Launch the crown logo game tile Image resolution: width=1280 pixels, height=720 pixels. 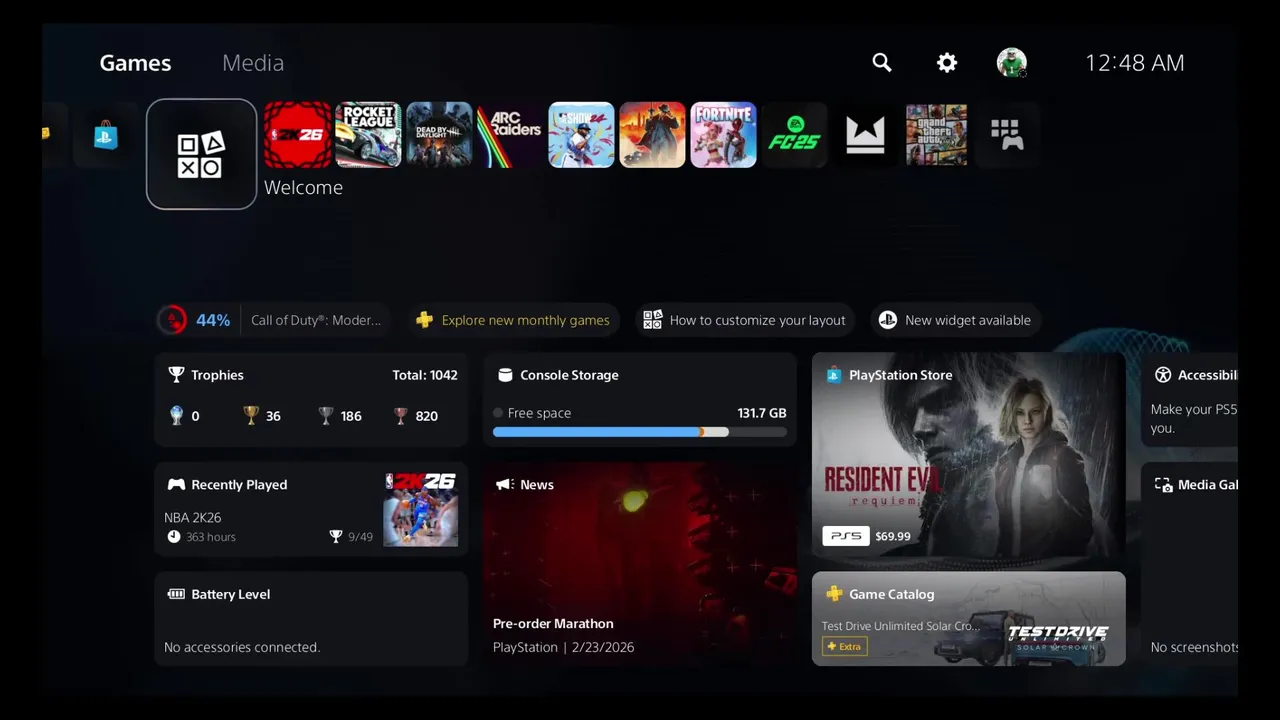click(865, 134)
